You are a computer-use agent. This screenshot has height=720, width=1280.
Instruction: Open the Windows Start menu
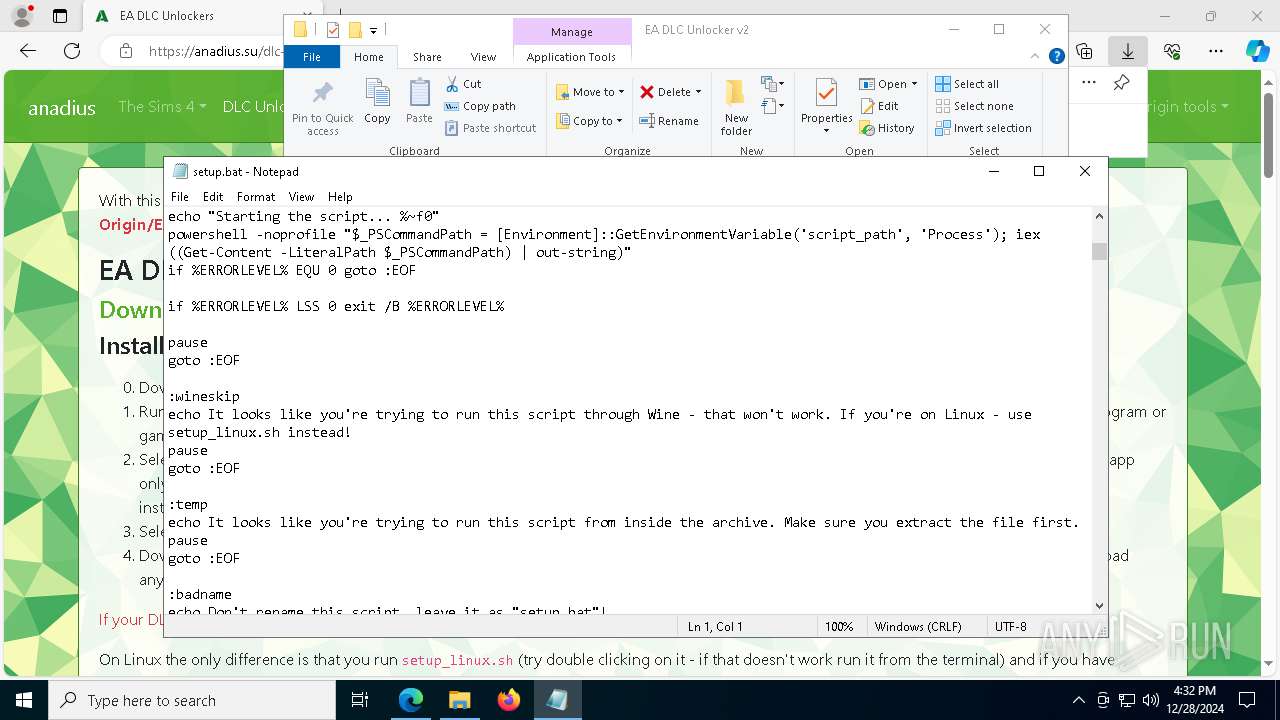coord(23,700)
